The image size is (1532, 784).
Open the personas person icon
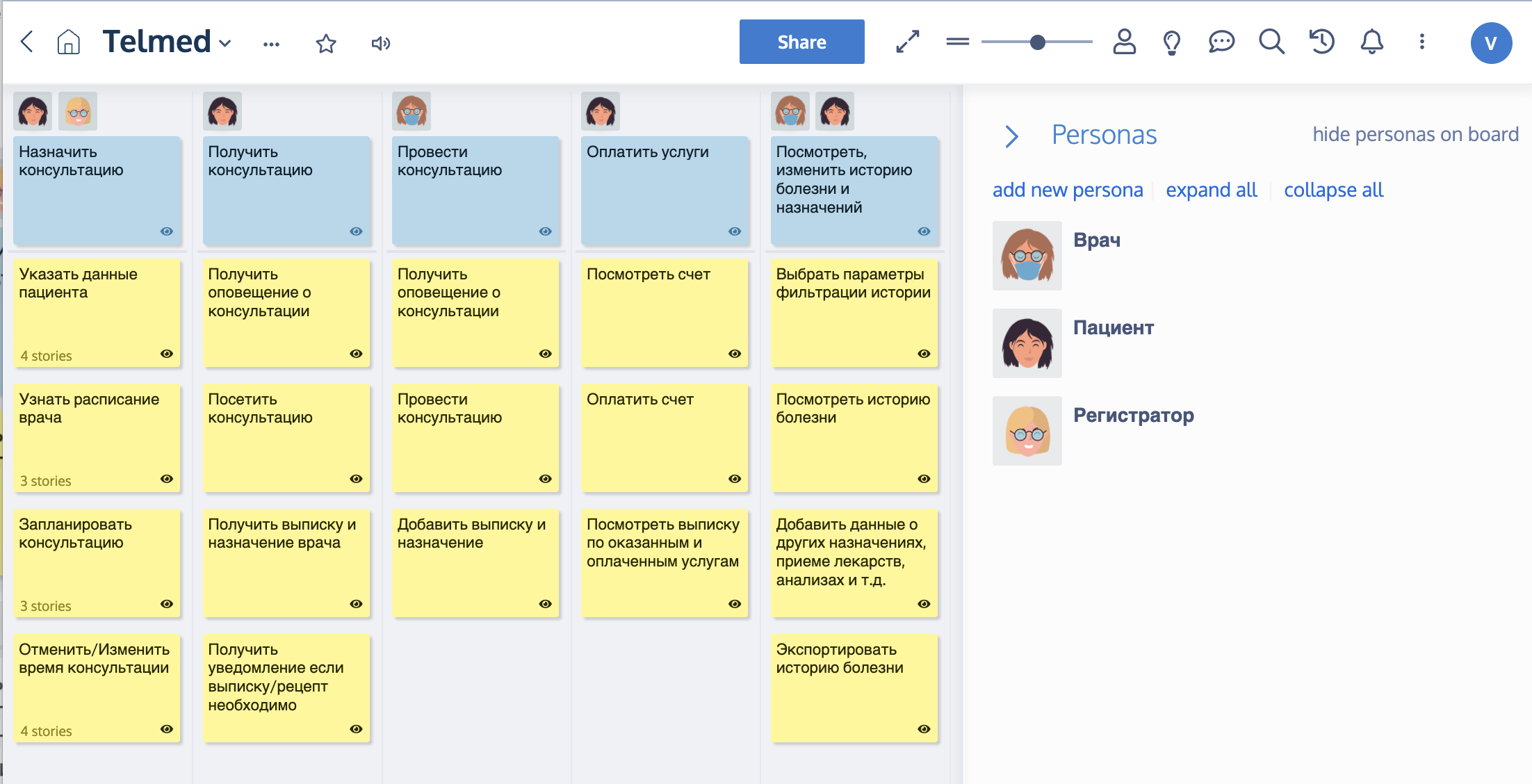(1124, 42)
